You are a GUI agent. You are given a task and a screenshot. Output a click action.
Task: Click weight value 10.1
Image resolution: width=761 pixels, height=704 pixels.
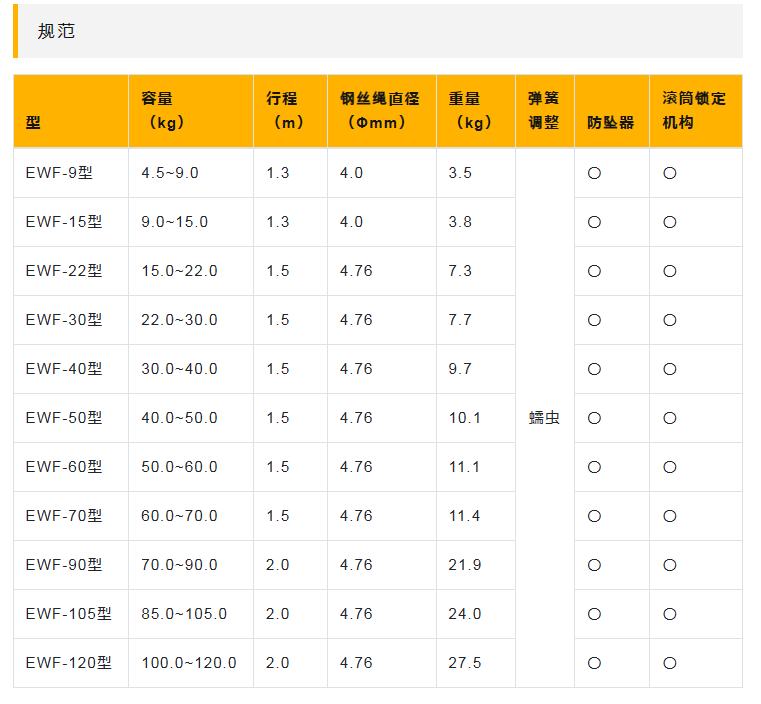coord(465,418)
